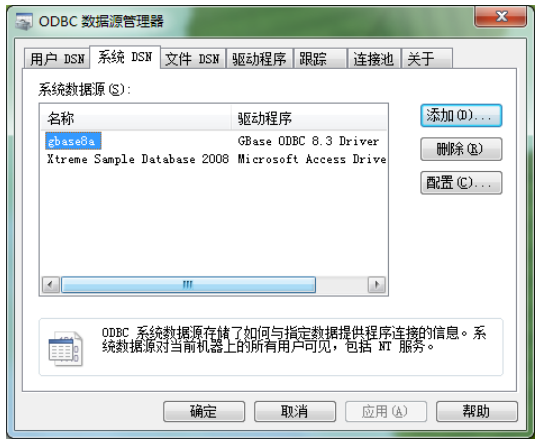Image resolution: width=542 pixels, height=445 pixels.
Task: Select the 驱动程序 tab
Action: (259, 58)
